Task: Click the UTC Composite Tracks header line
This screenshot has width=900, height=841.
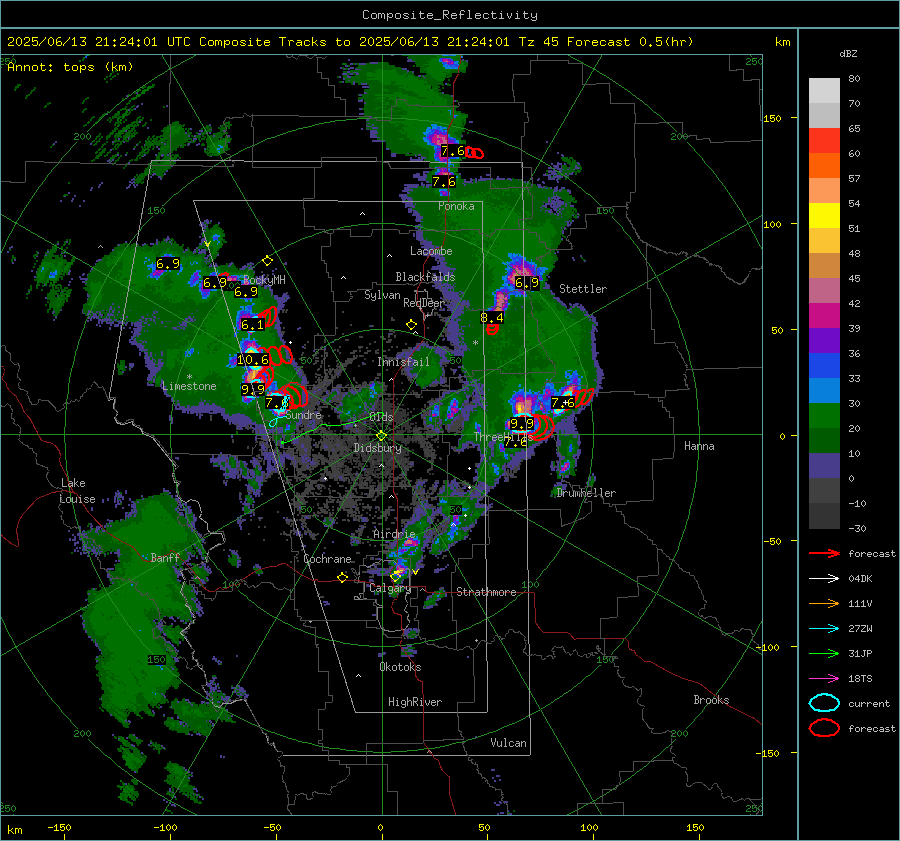Action: pyautogui.click(x=350, y=42)
